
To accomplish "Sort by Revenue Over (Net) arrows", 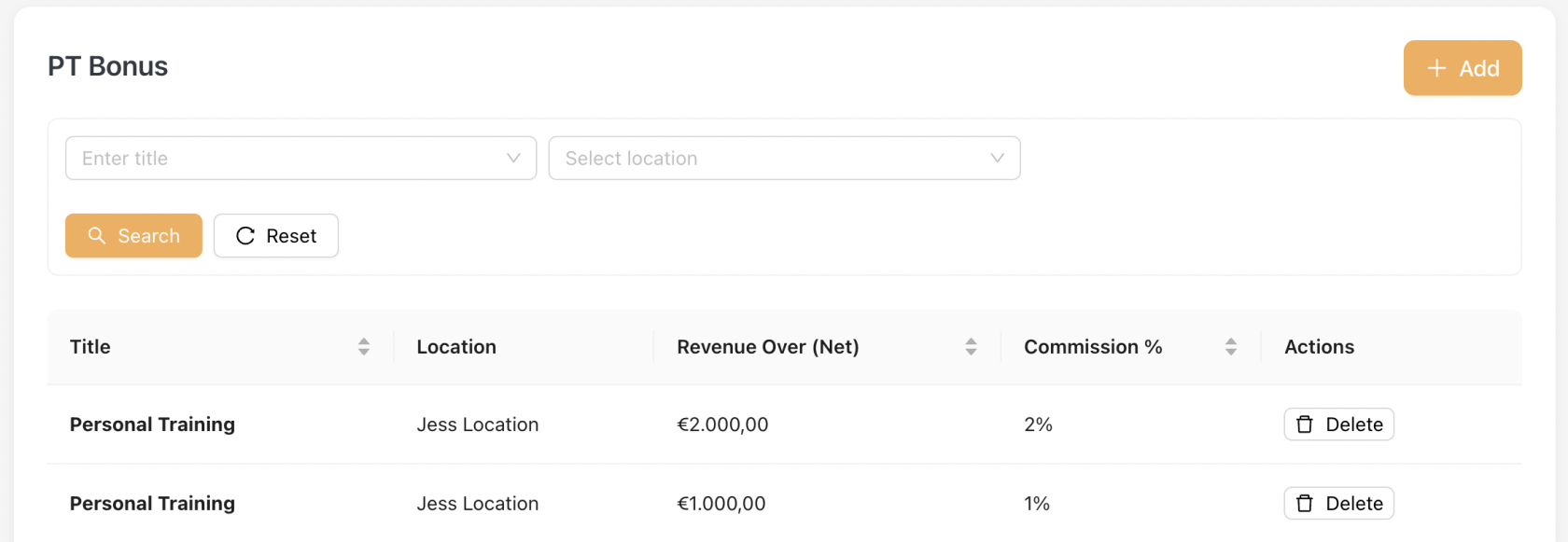I will (x=971, y=347).
